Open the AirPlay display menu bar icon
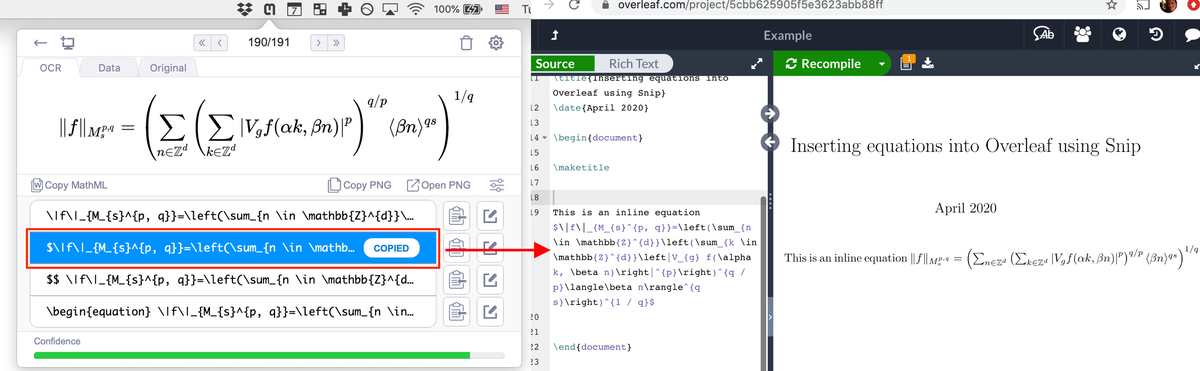 point(391,9)
